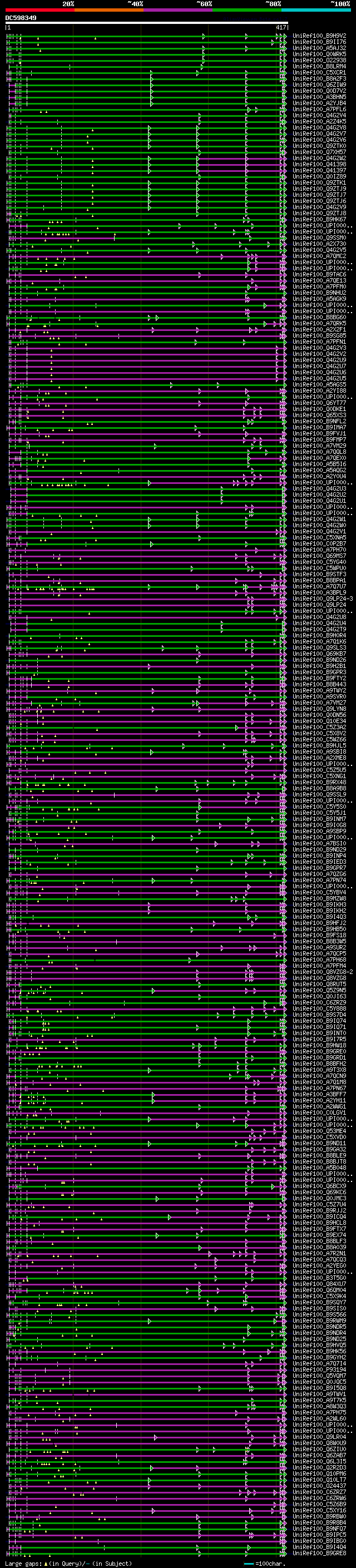Image resolution: width=356 pixels, height=1568 pixels.
Task: Click the orange ~40% identity legend bar
Action: click(x=109, y=10)
